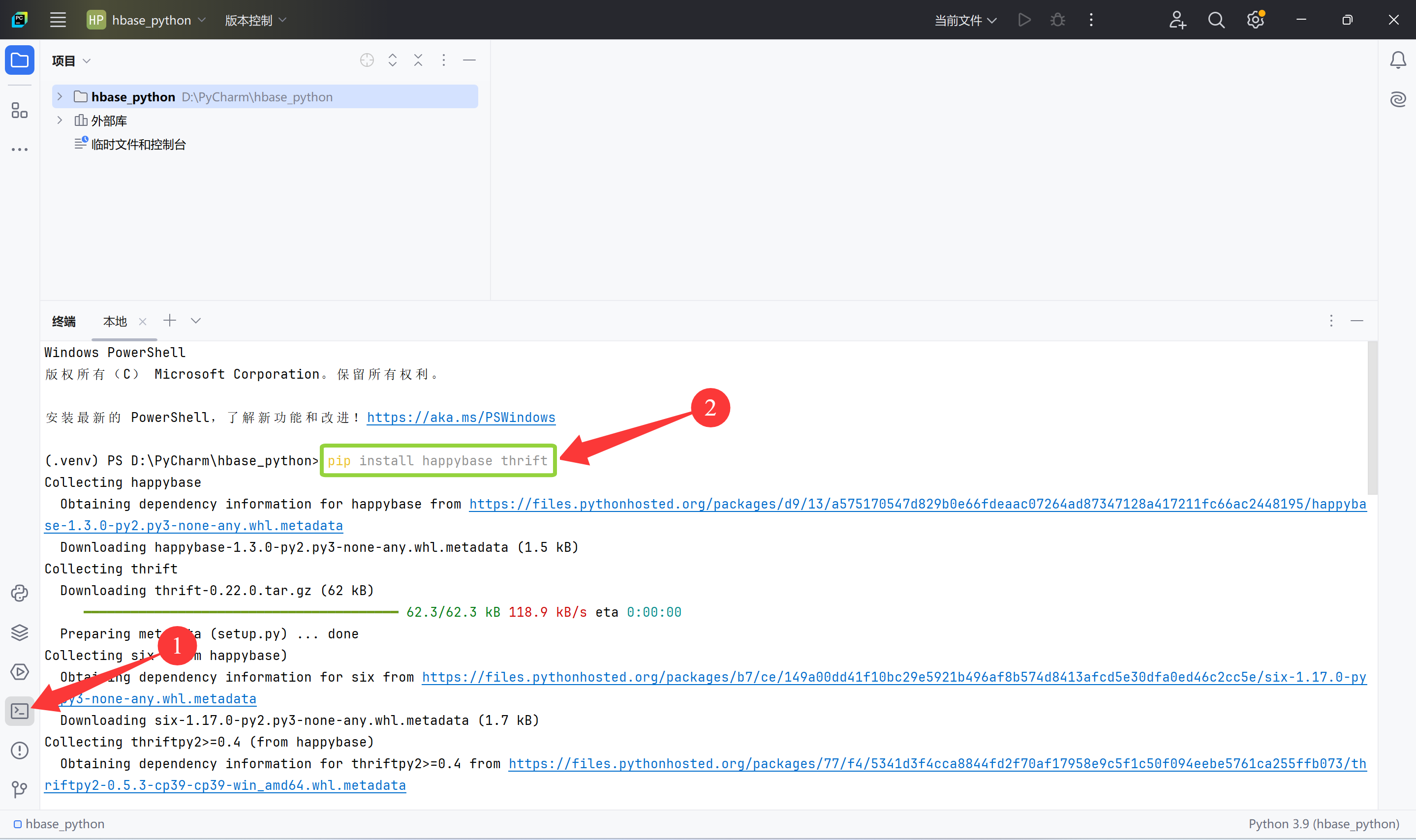This screenshot has height=840, width=1416.
Task: Open the Terminal tool window icon
Action: (x=20, y=712)
